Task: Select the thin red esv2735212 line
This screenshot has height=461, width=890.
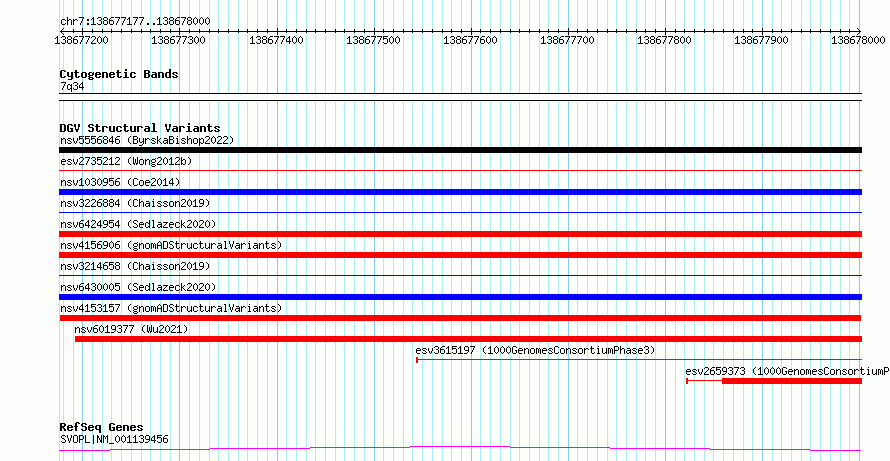Action: click(x=460, y=170)
